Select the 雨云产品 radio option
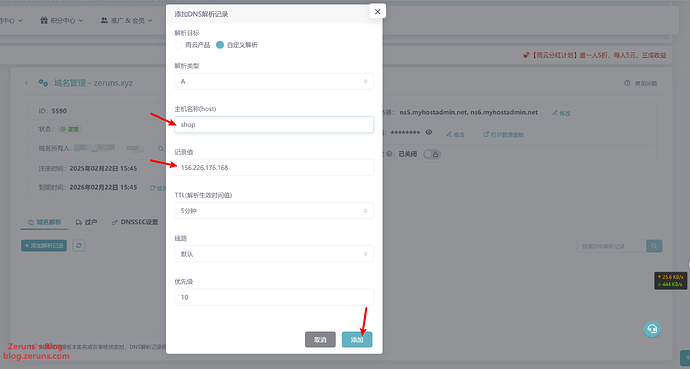 (x=178, y=45)
